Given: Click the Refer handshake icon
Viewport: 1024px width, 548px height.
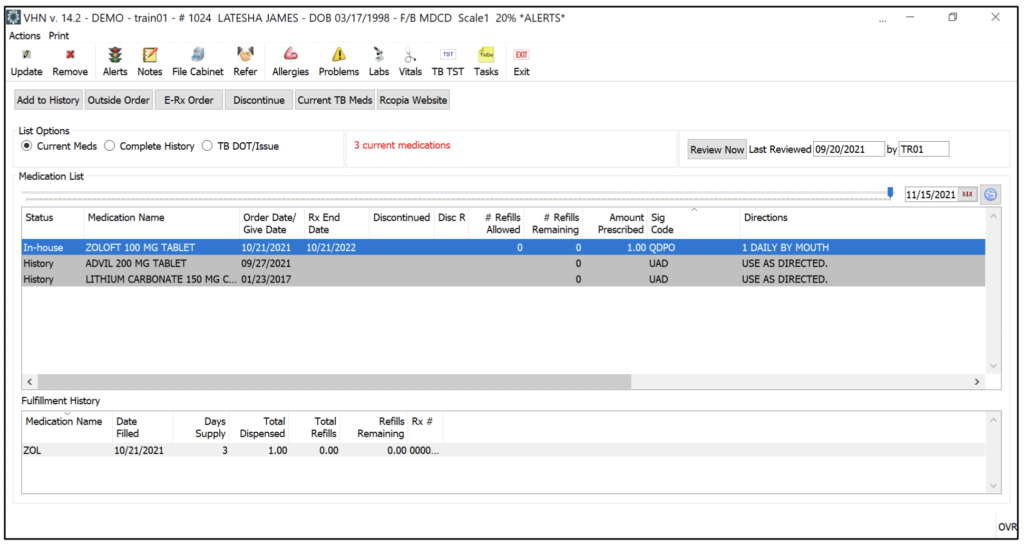Looking at the screenshot, I should (x=245, y=55).
